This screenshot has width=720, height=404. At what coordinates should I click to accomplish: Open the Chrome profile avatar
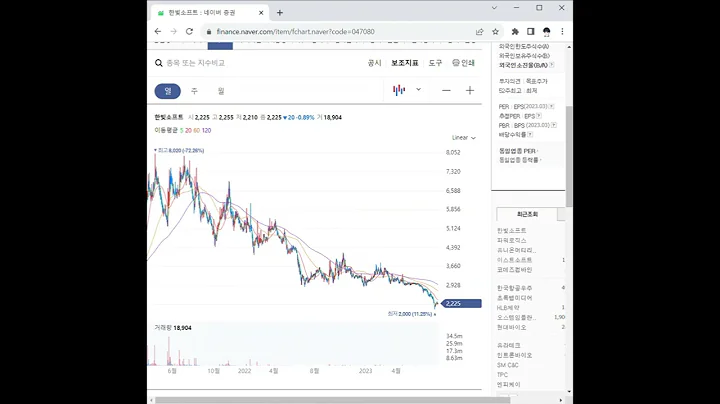point(546,32)
